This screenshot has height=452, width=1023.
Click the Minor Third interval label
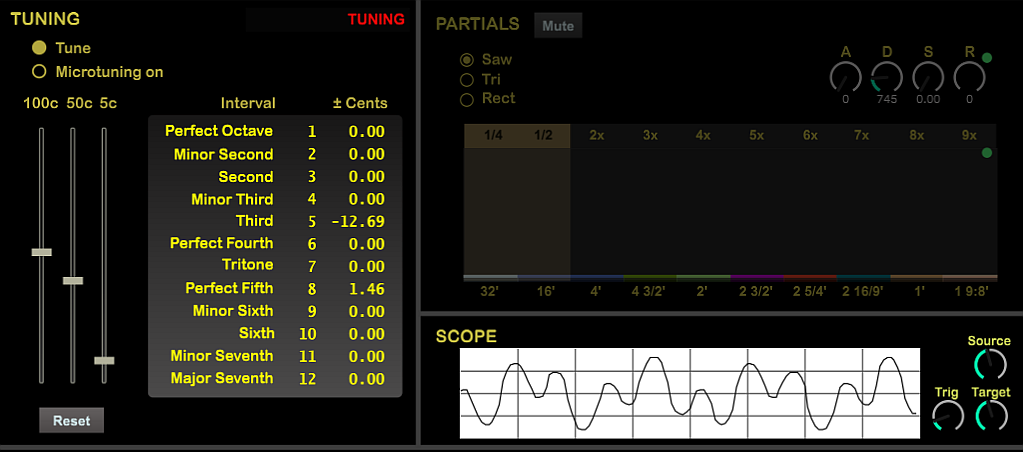(x=232, y=199)
